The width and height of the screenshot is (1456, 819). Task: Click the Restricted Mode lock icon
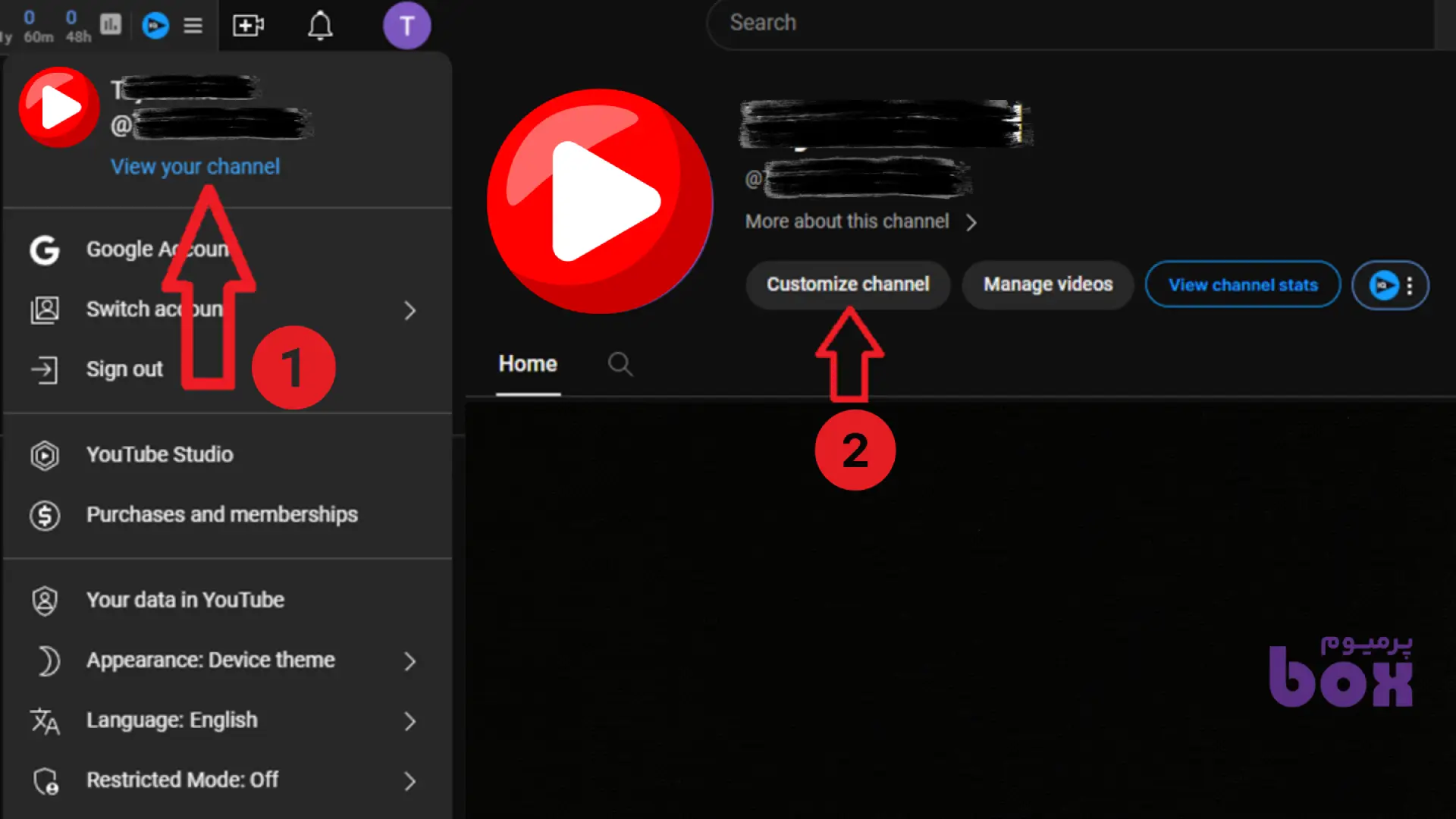pos(45,781)
